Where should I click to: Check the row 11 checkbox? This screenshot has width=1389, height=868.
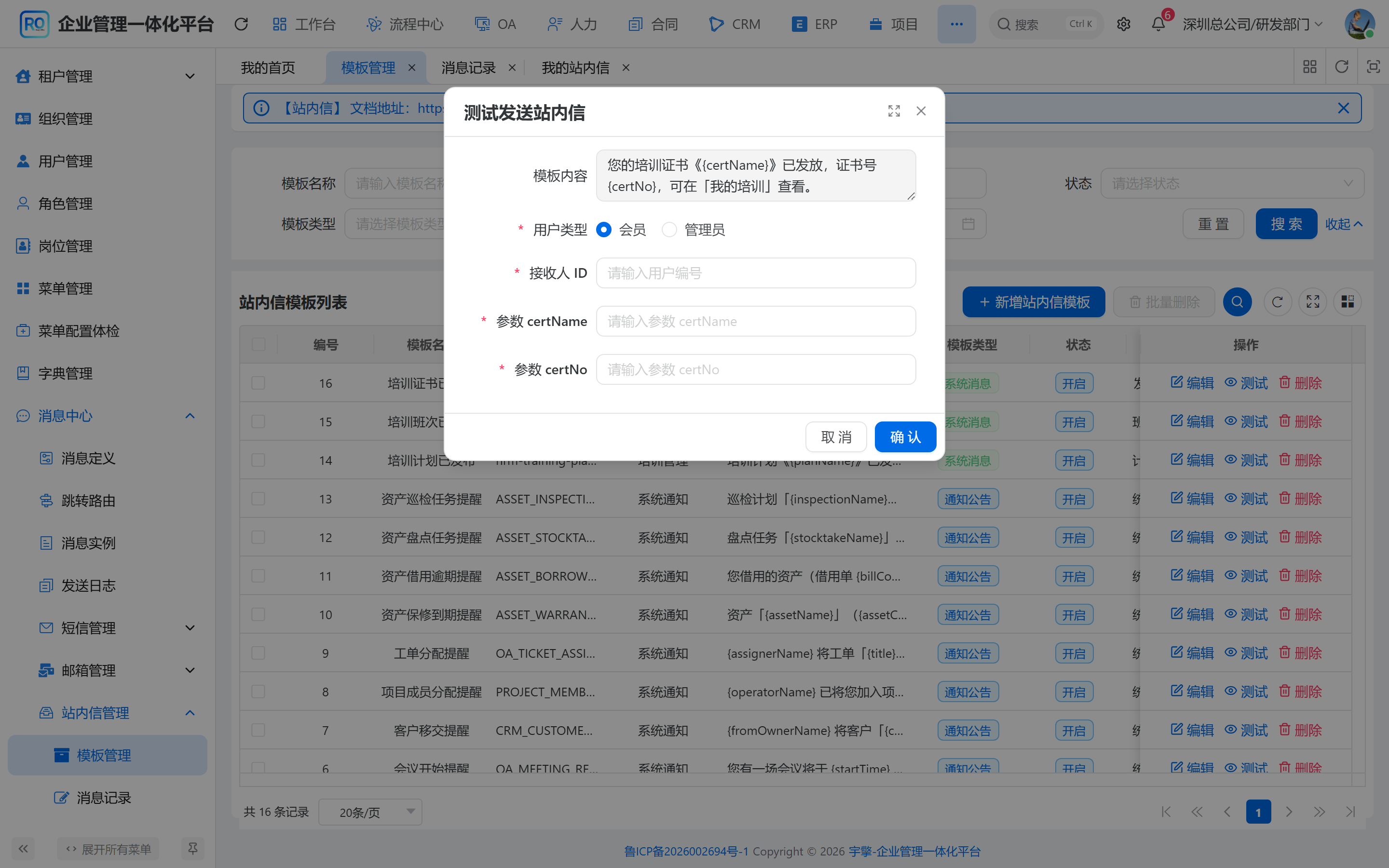point(259,576)
